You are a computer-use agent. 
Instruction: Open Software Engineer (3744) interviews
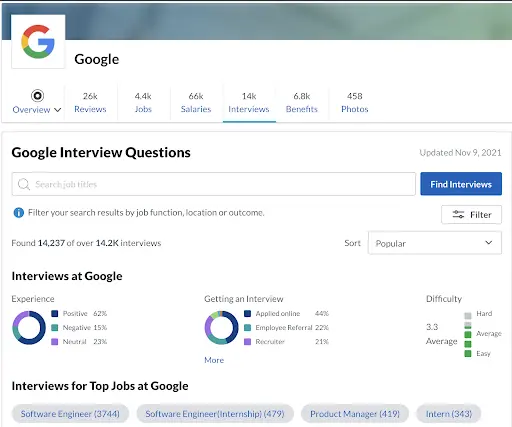coord(70,414)
